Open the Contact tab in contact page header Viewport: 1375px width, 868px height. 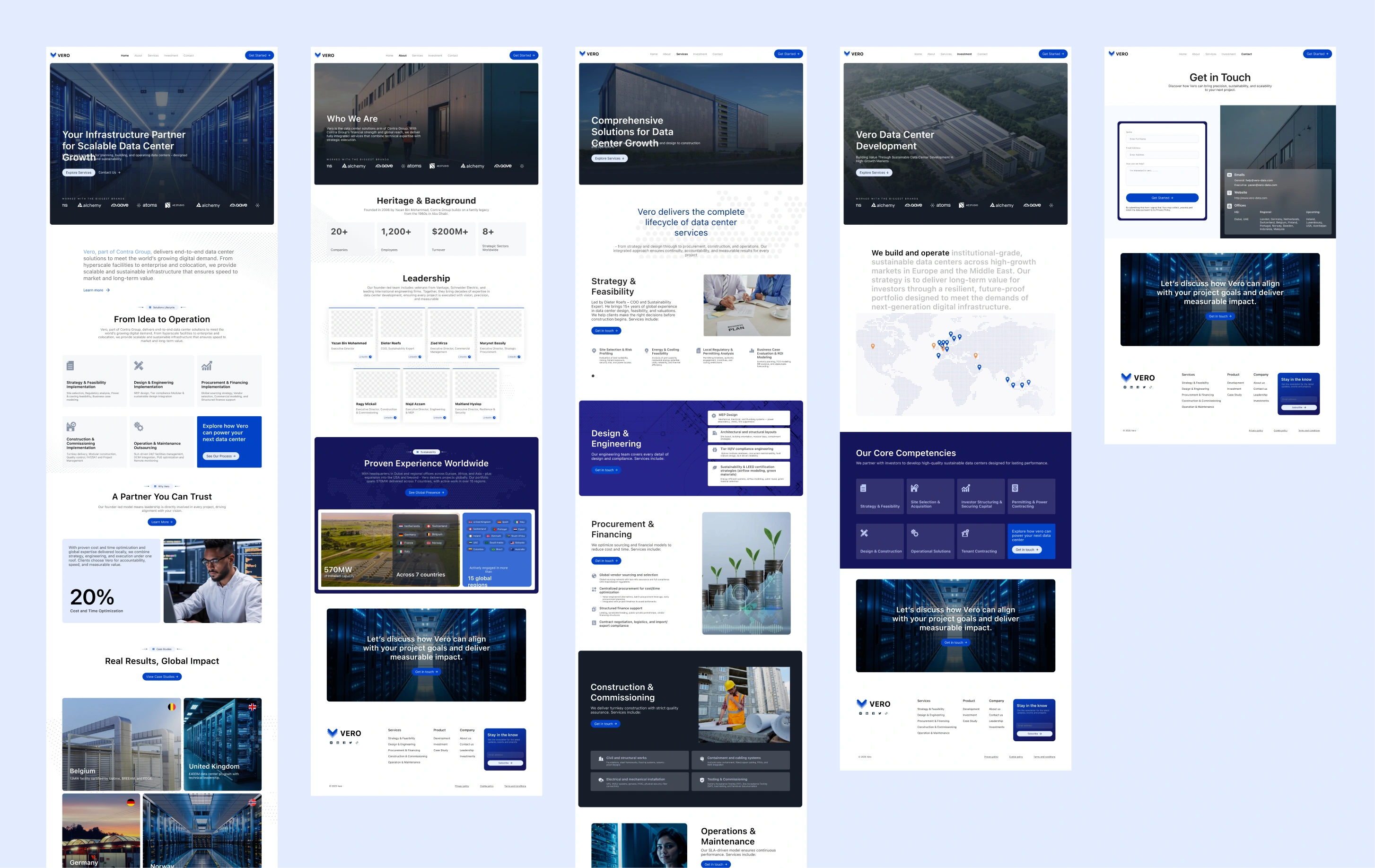(x=1246, y=54)
